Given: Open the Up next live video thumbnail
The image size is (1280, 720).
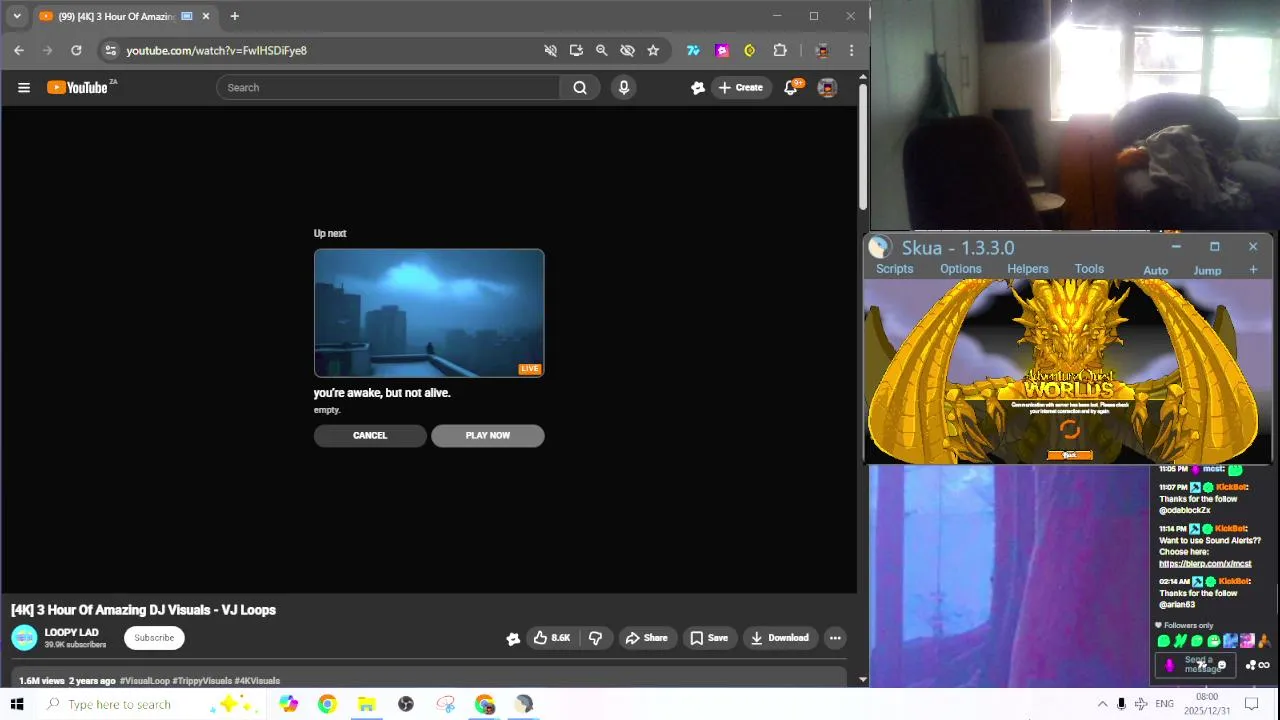Looking at the screenshot, I should point(429,313).
